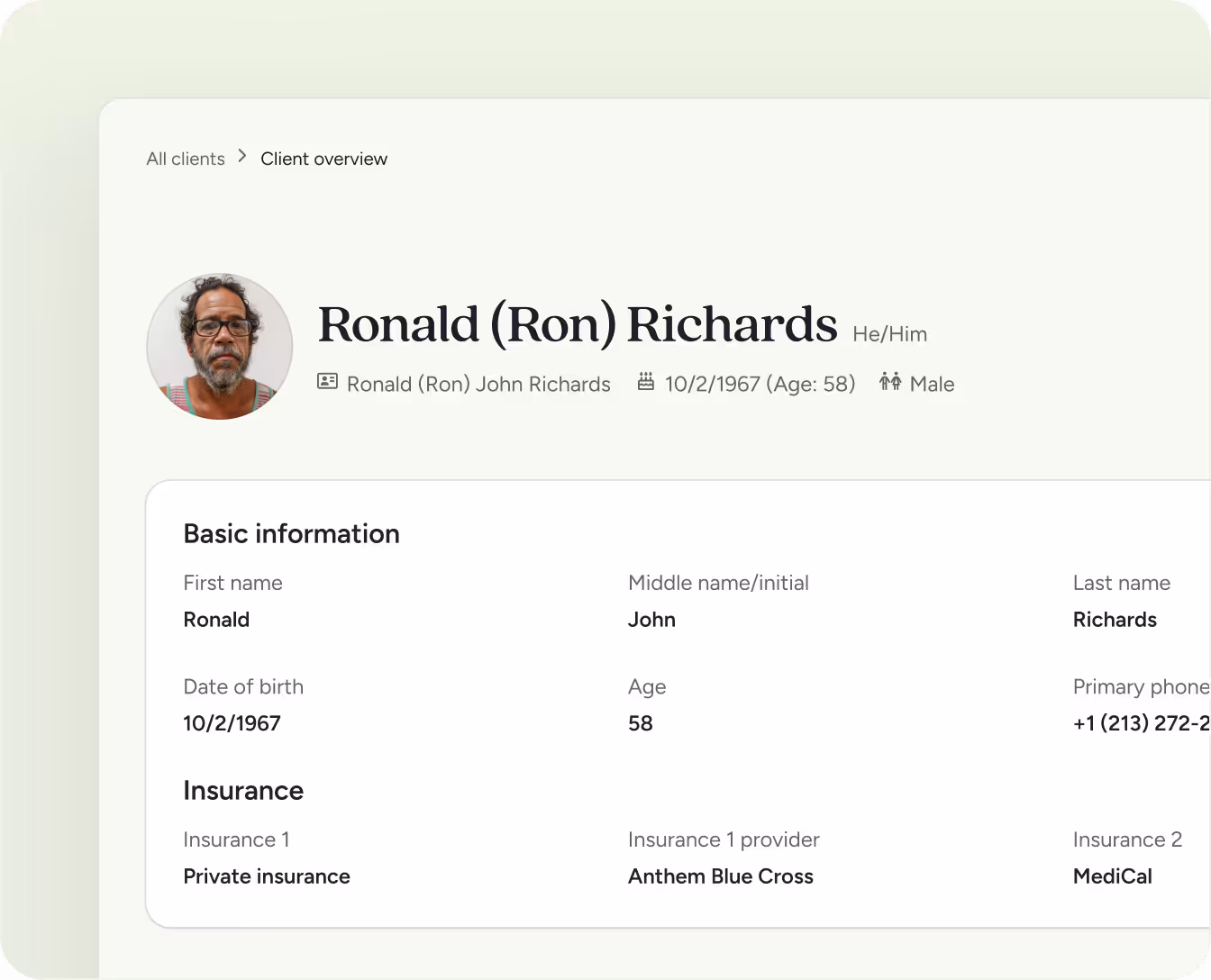Viewport: 1211px width, 980px height.
Task: Click the gender icon next to Male
Action: pyautogui.click(x=889, y=382)
